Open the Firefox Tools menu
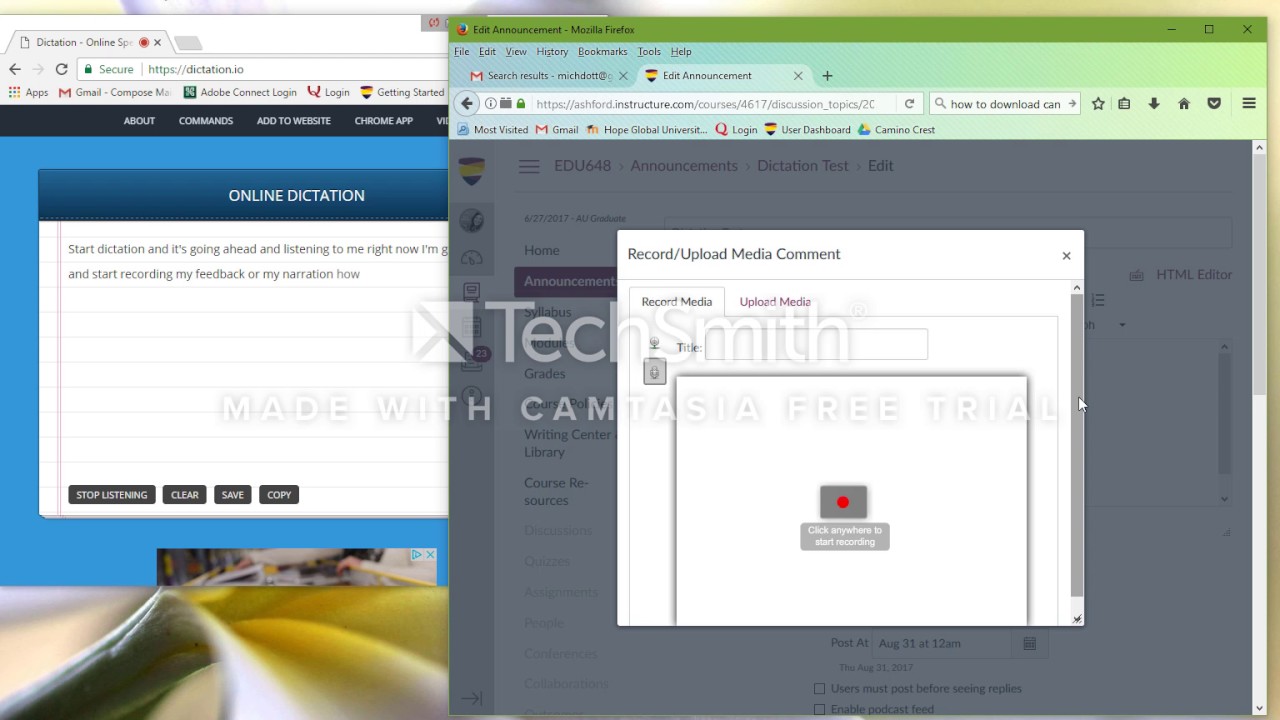The image size is (1280, 720). click(x=649, y=52)
